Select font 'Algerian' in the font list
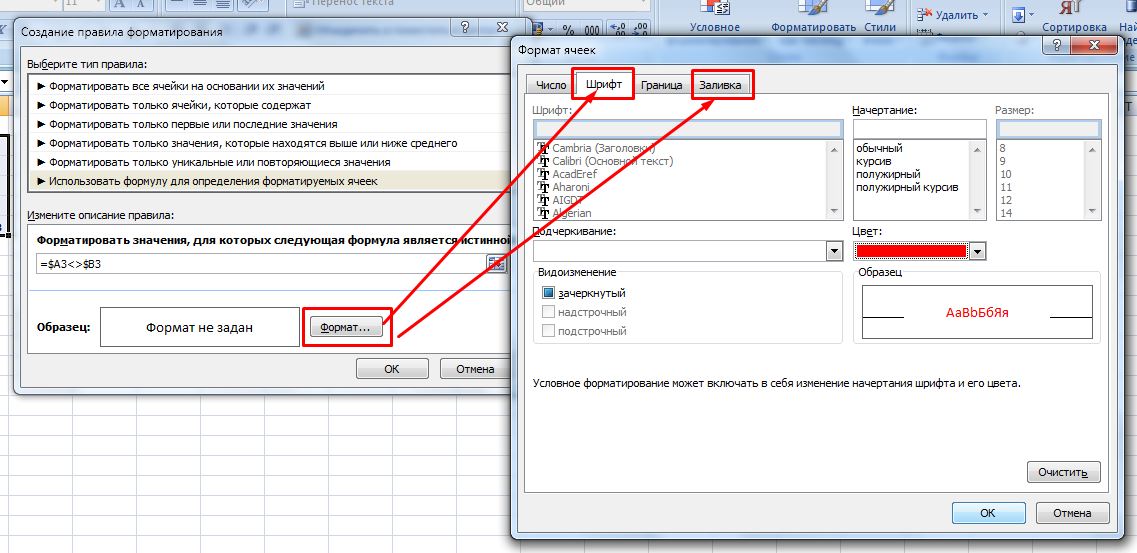Image resolution: width=1137 pixels, height=553 pixels. (571, 213)
